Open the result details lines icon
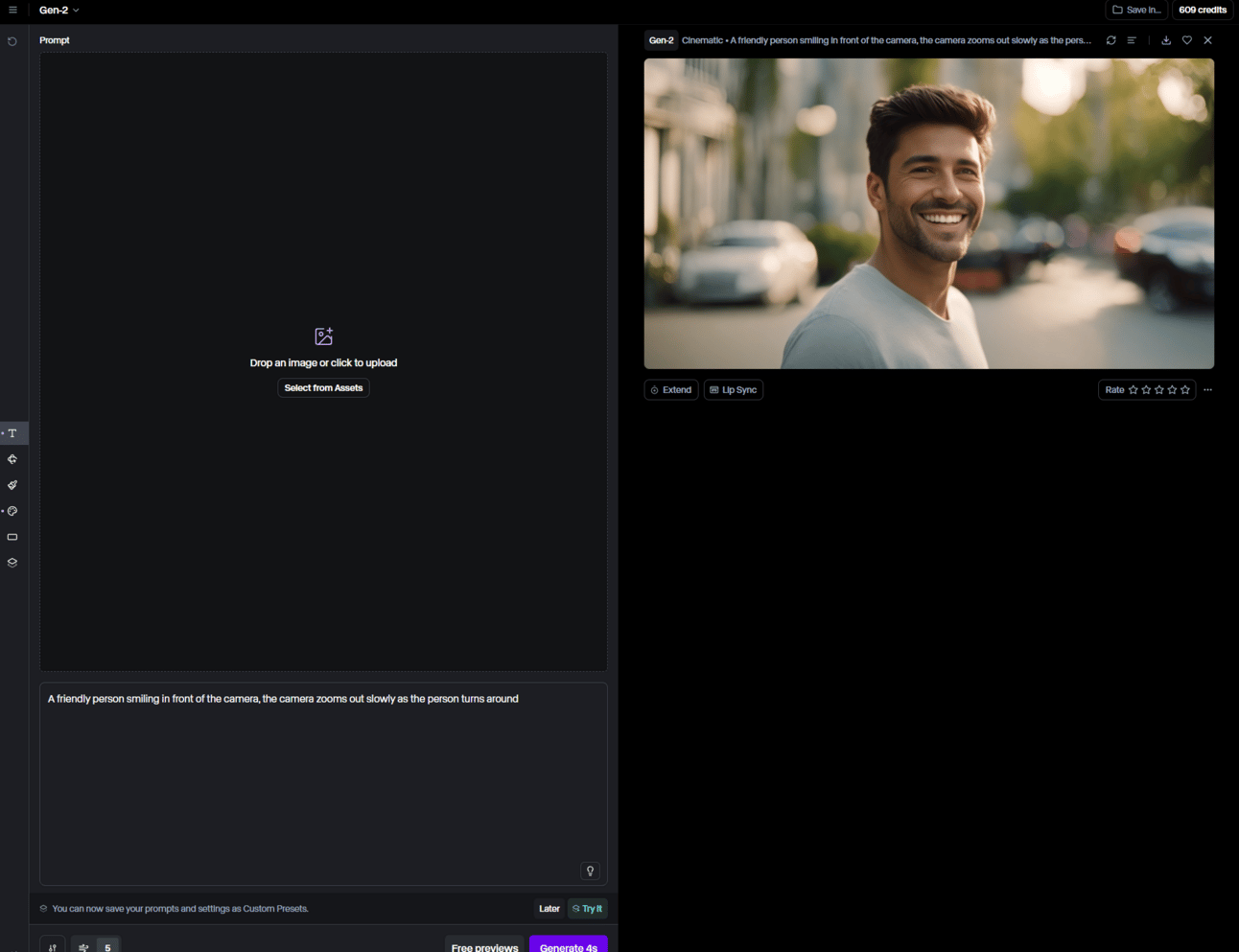Screen dimensions: 1239x952 (1132, 40)
